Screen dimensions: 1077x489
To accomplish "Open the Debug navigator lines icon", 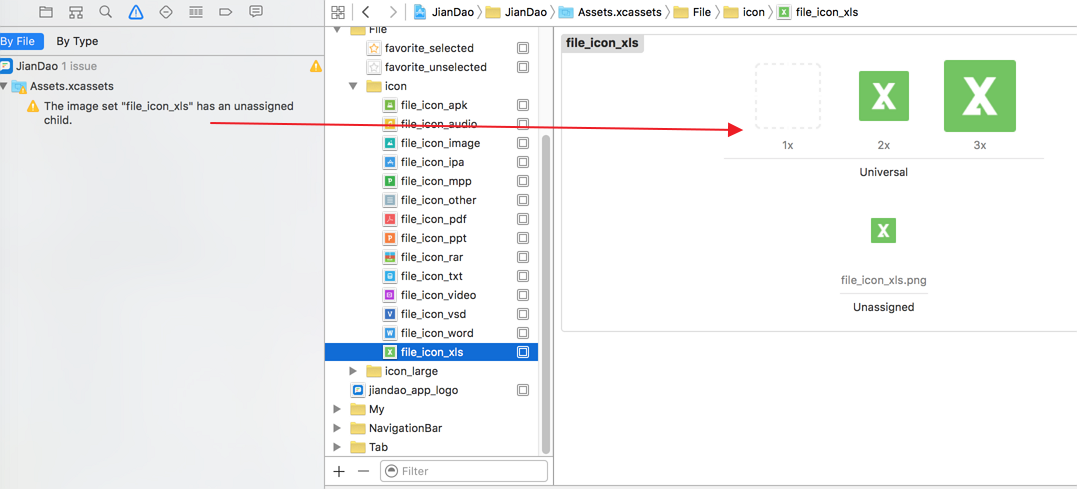I will pos(196,12).
